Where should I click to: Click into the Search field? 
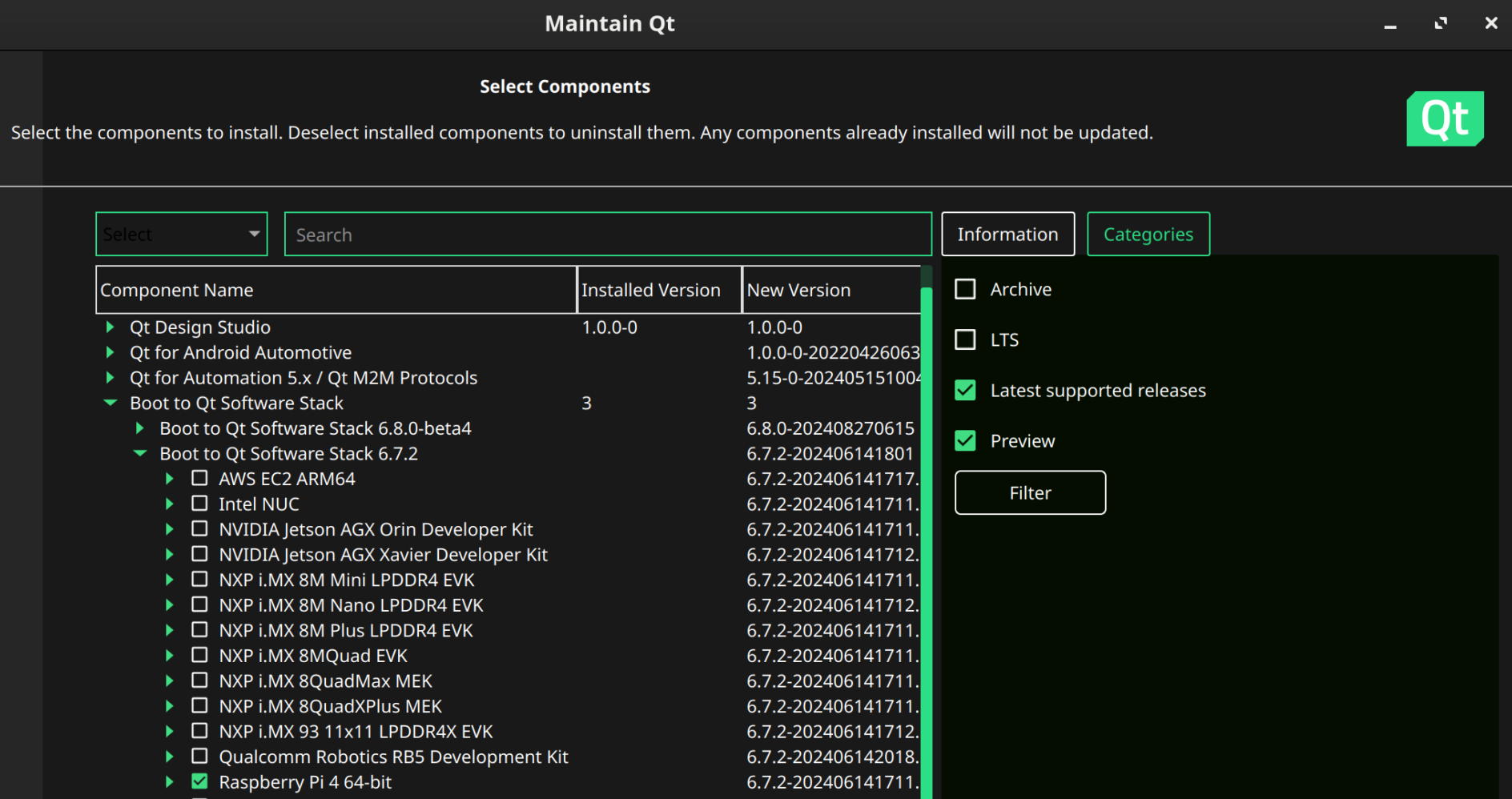click(608, 235)
